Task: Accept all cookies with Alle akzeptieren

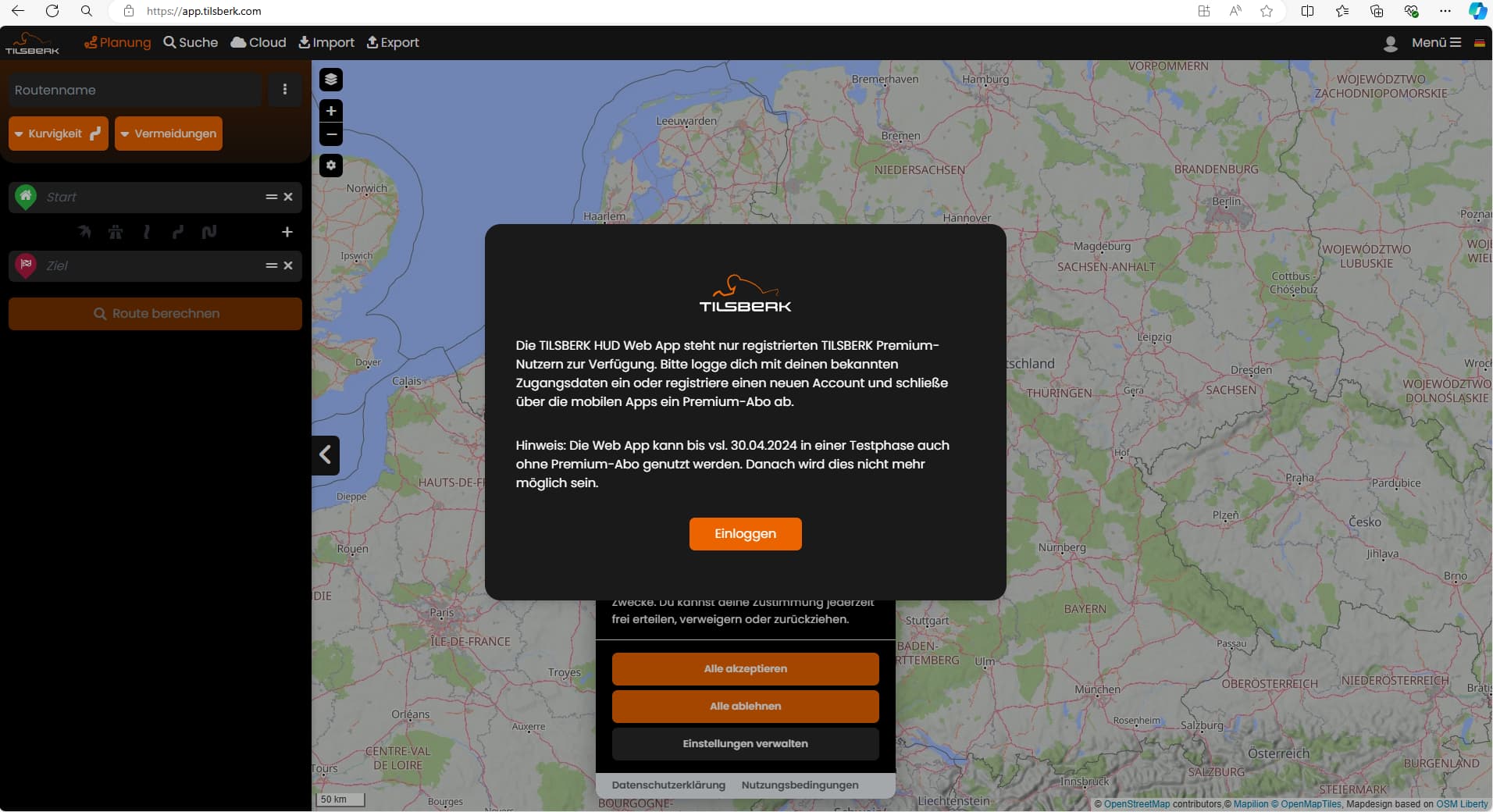Action: coord(745,668)
